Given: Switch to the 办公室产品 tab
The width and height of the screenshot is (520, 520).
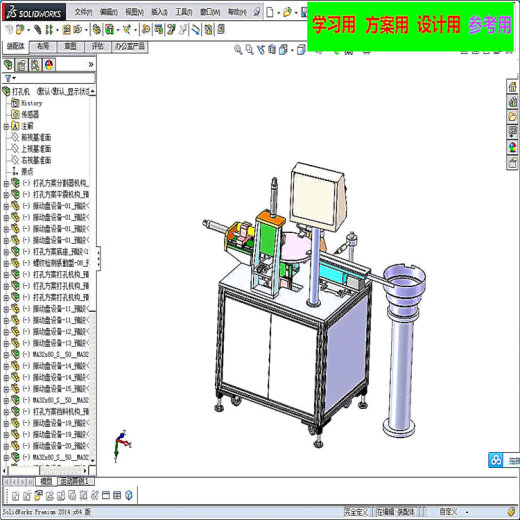Looking at the screenshot, I should (x=130, y=47).
